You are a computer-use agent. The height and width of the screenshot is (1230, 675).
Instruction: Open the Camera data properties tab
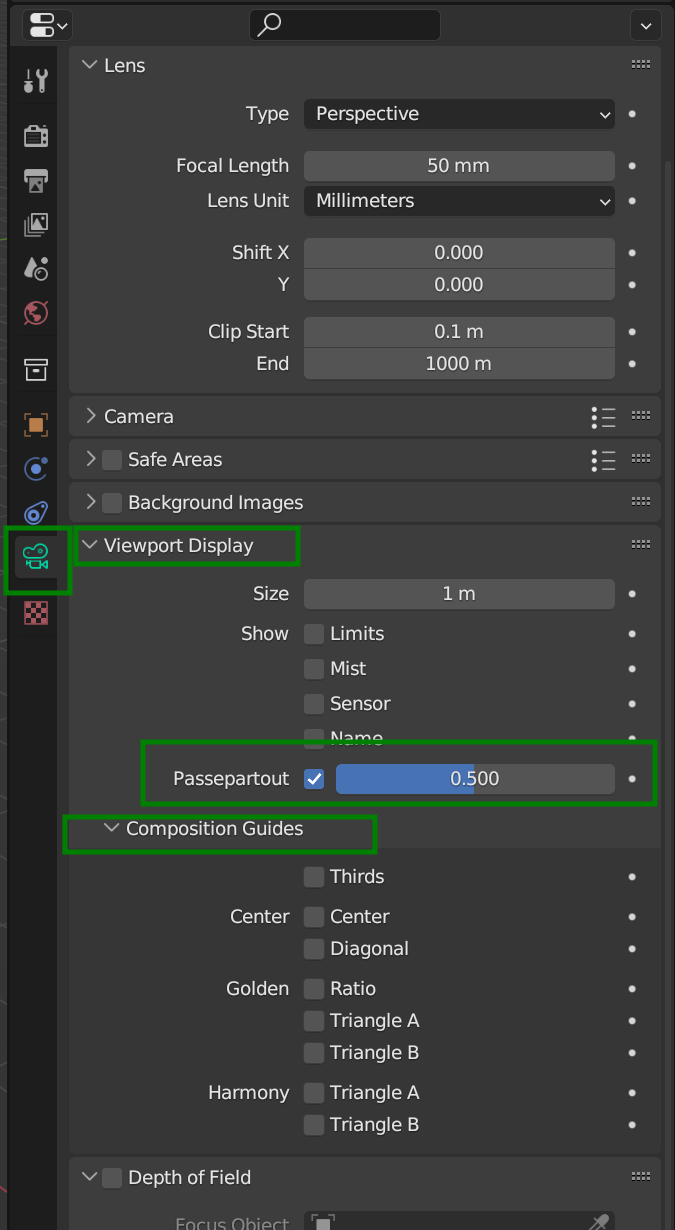[36, 557]
